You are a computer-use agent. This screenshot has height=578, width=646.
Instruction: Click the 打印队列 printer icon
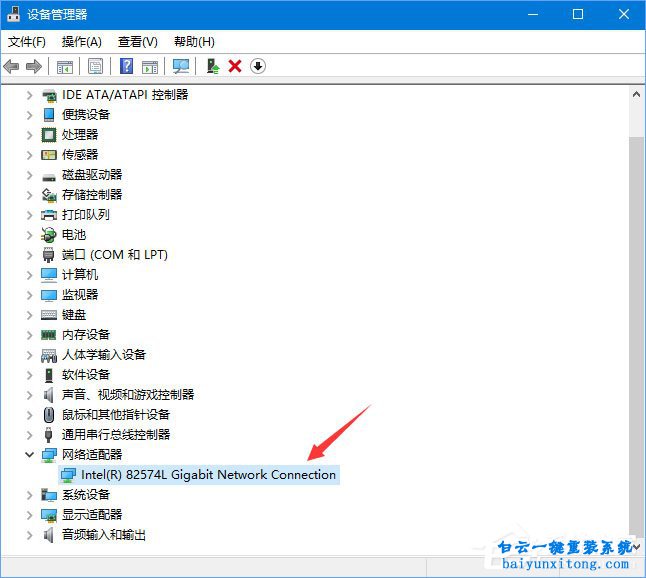(x=49, y=215)
